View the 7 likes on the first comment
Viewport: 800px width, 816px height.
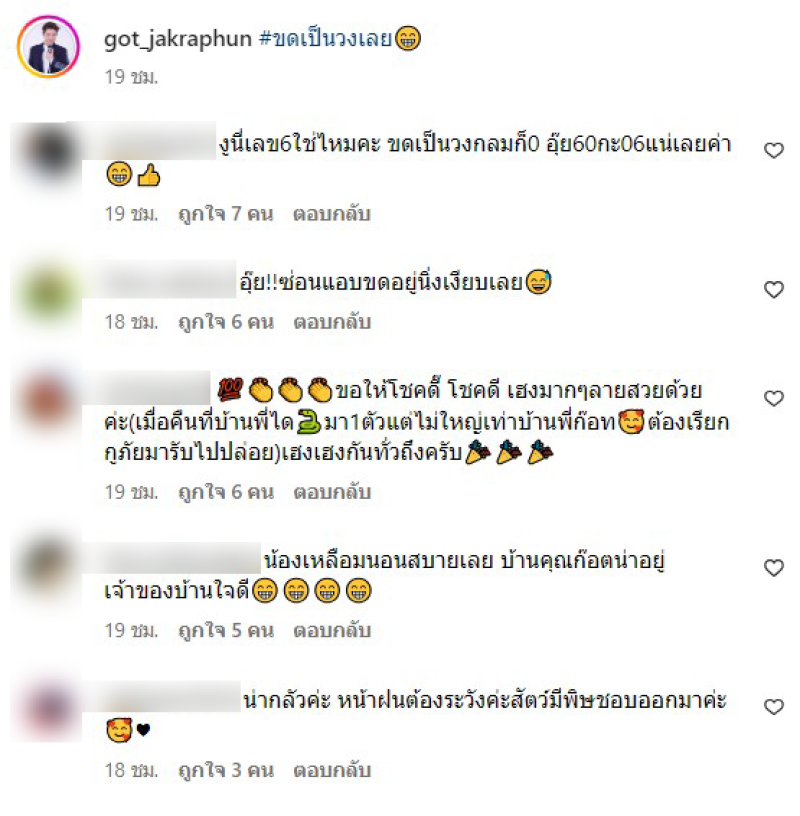click(x=225, y=214)
